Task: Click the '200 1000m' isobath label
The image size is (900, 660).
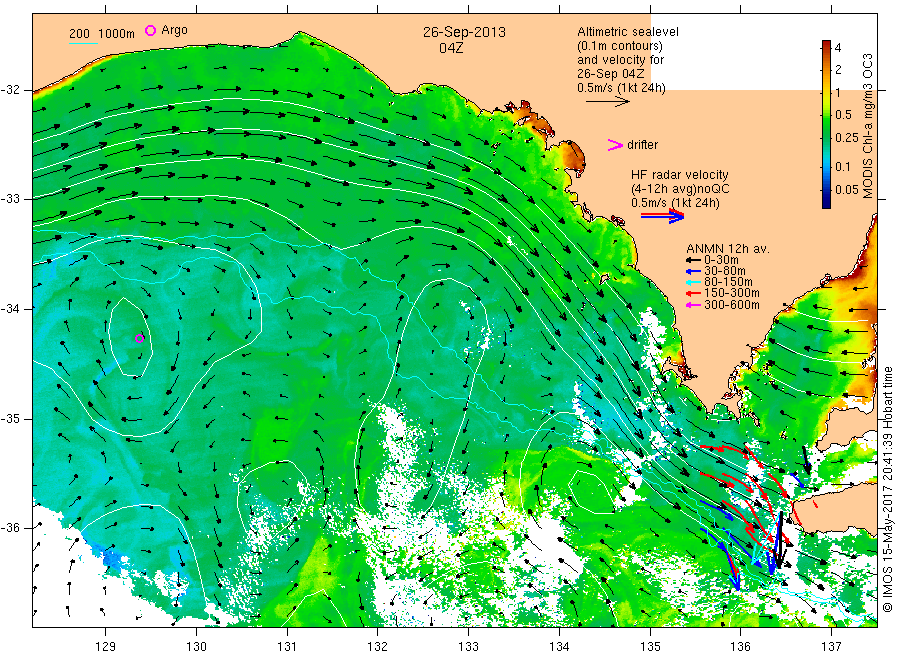Action: tap(102, 34)
